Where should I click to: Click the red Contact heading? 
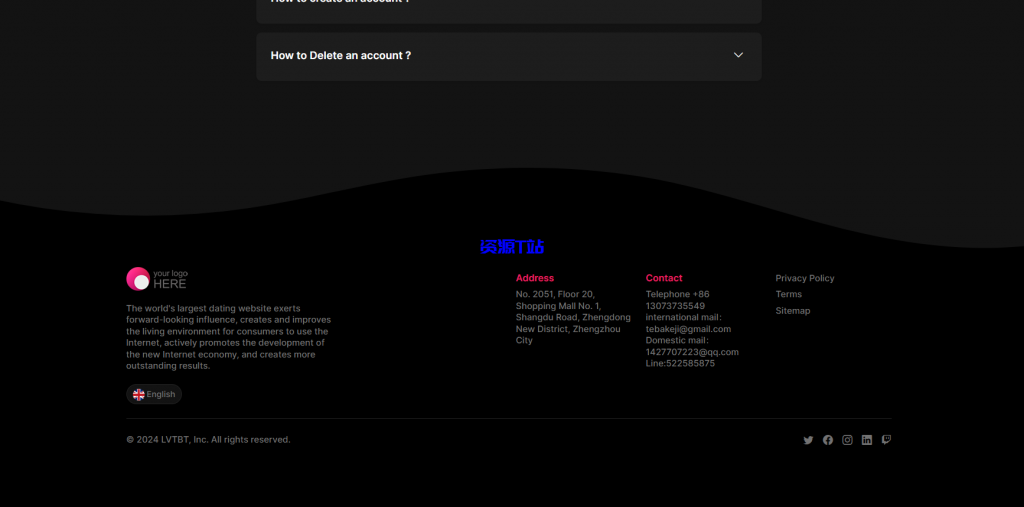[664, 278]
